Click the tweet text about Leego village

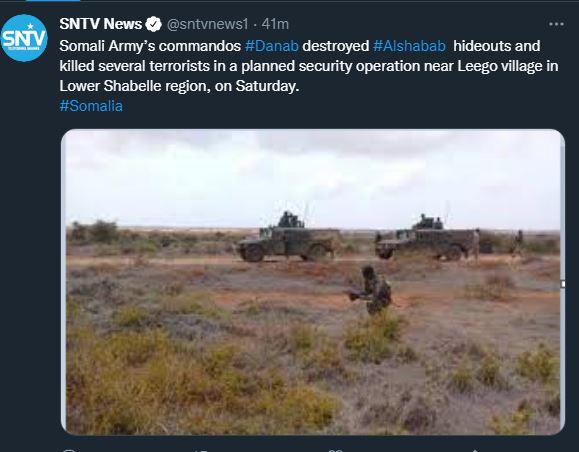pyautogui.click(x=309, y=66)
